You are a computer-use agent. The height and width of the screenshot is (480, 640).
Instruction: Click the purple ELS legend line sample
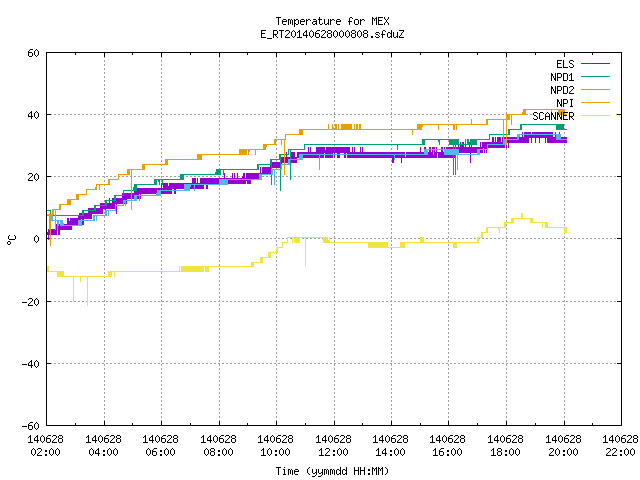tap(595, 64)
